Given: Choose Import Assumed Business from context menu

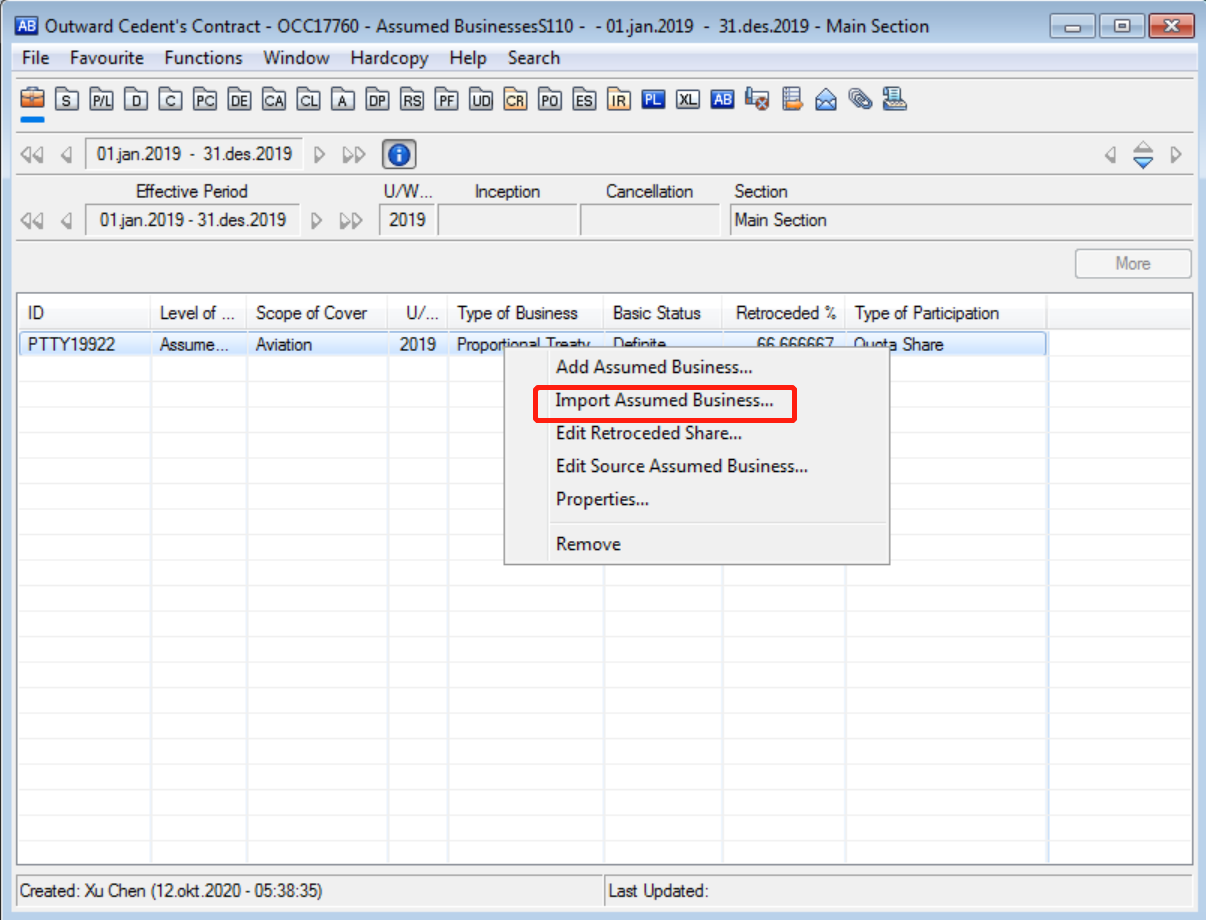Looking at the screenshot, I should pos(664,401).
